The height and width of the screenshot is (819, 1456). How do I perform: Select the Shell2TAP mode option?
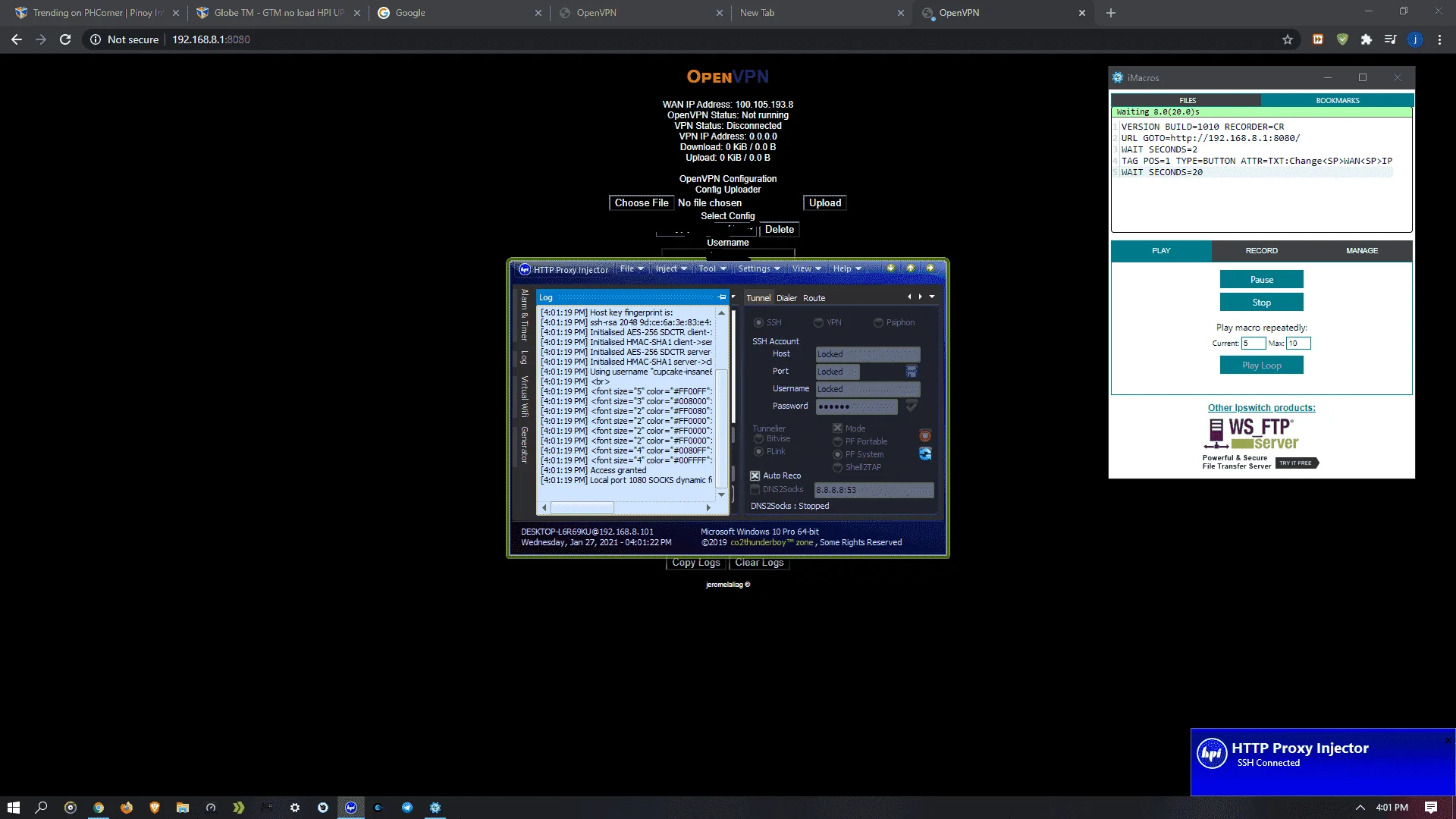click(837, 467)
